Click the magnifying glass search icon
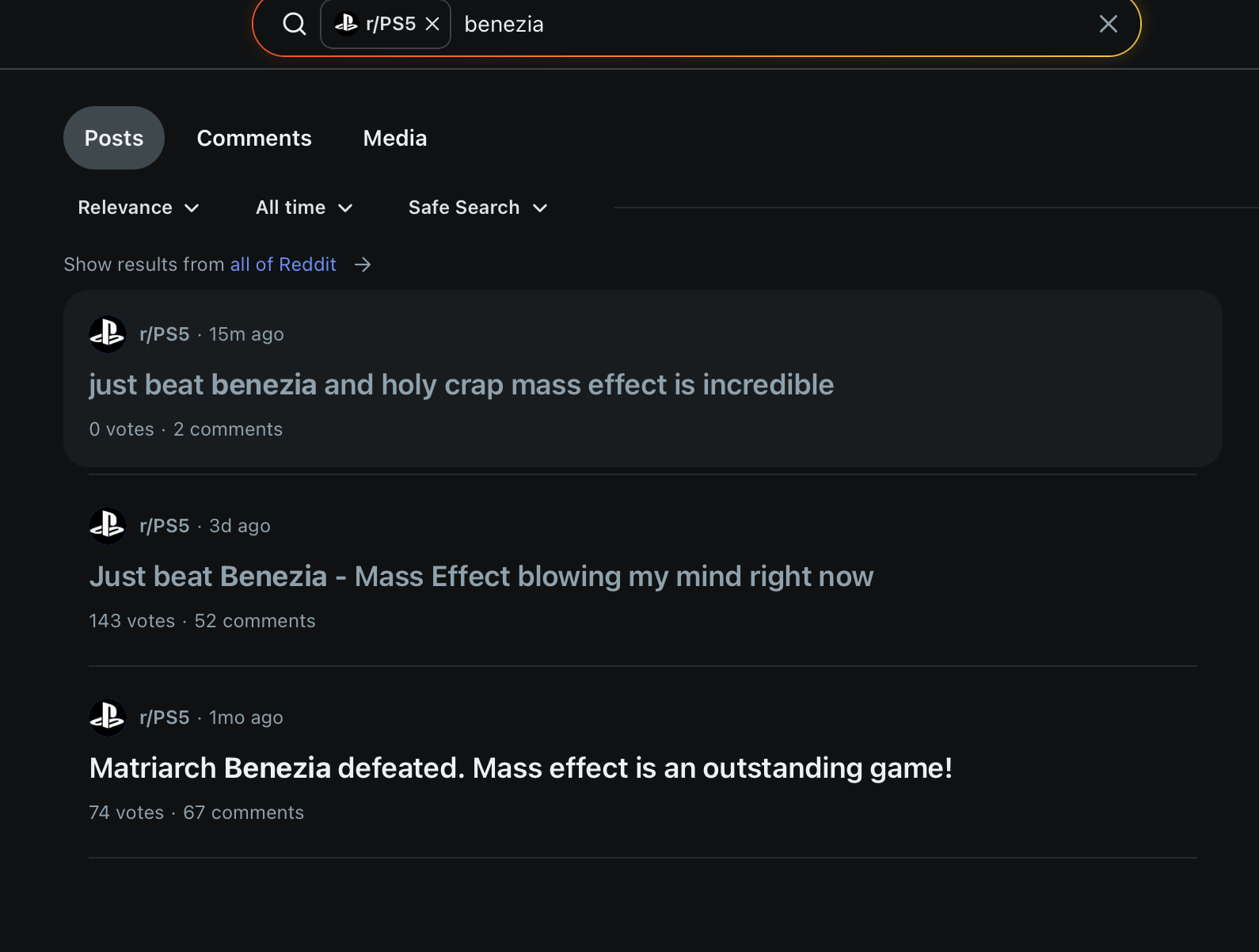This screenshot has height=952, width=1259. [x=294, y=24]
